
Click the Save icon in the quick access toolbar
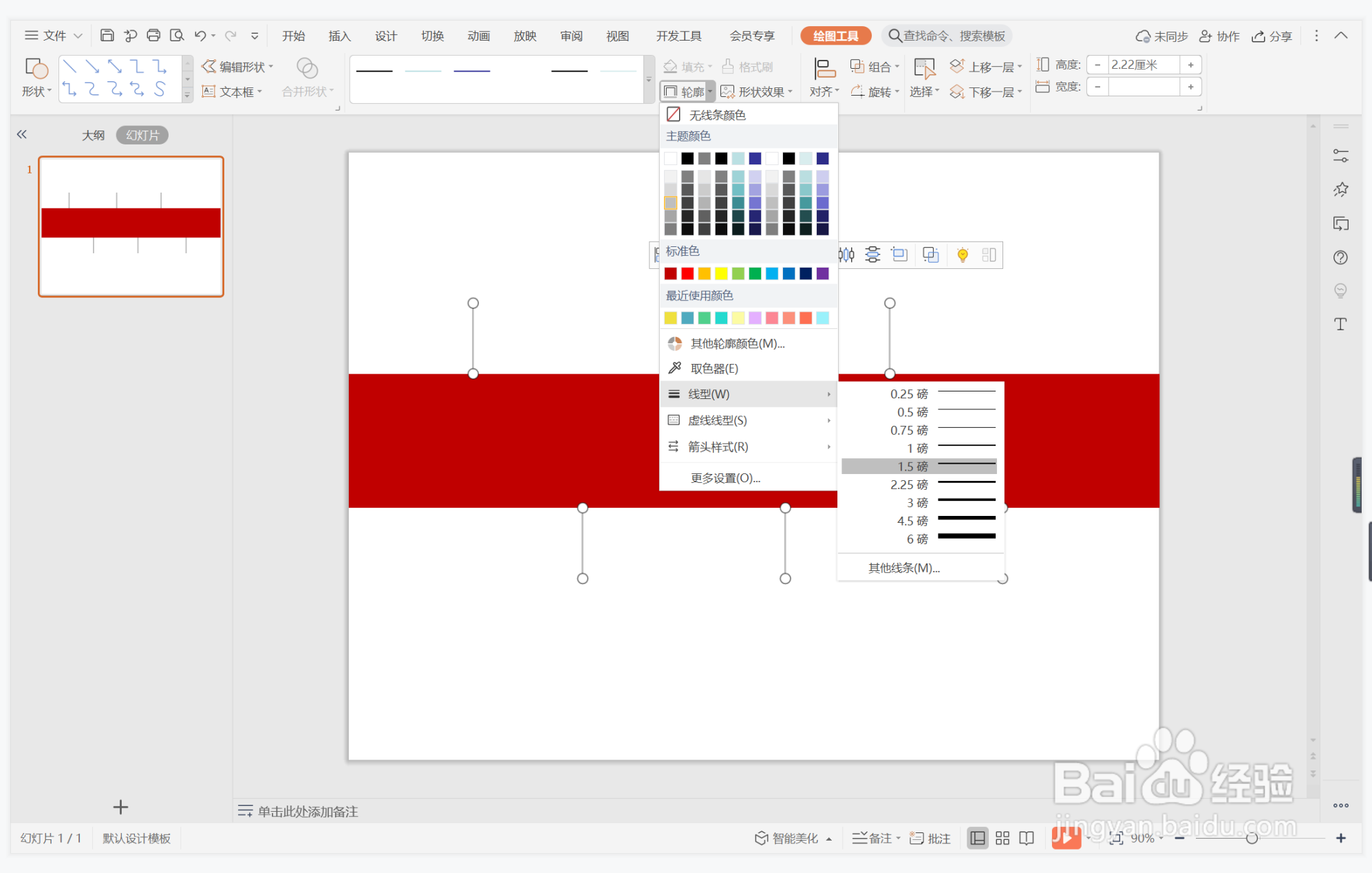tap(107, 36)
